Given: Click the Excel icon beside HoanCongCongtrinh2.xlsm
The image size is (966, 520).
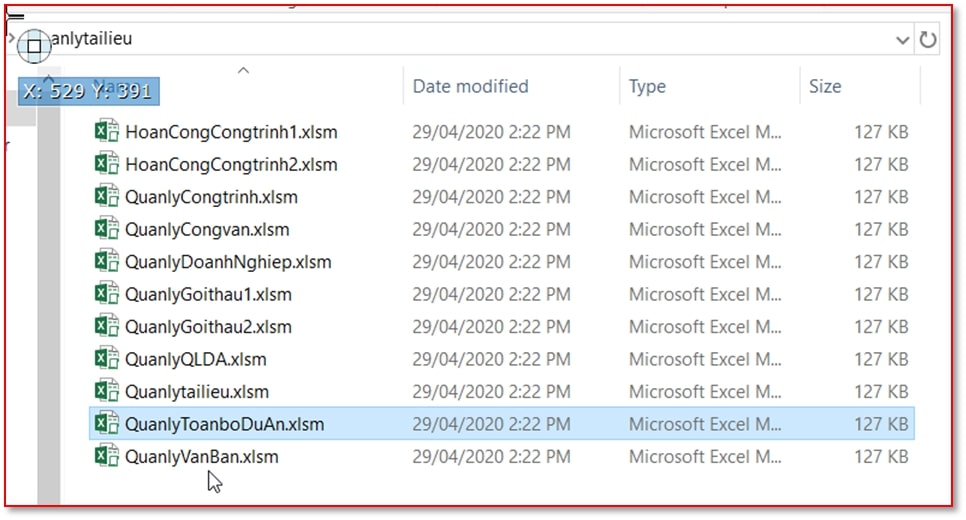Looking at the screenshot, I should pyautogui.click(x=106, y=164).
